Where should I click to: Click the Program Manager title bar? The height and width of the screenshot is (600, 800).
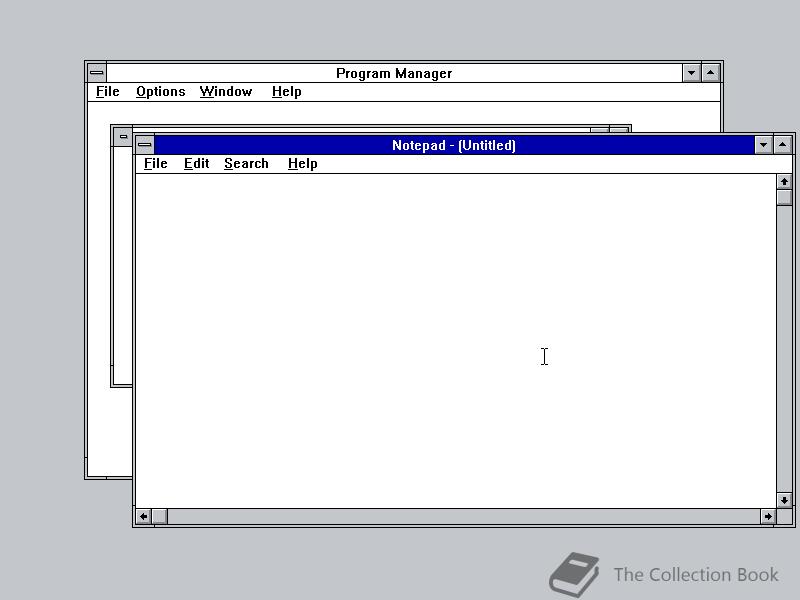(394, 73)
